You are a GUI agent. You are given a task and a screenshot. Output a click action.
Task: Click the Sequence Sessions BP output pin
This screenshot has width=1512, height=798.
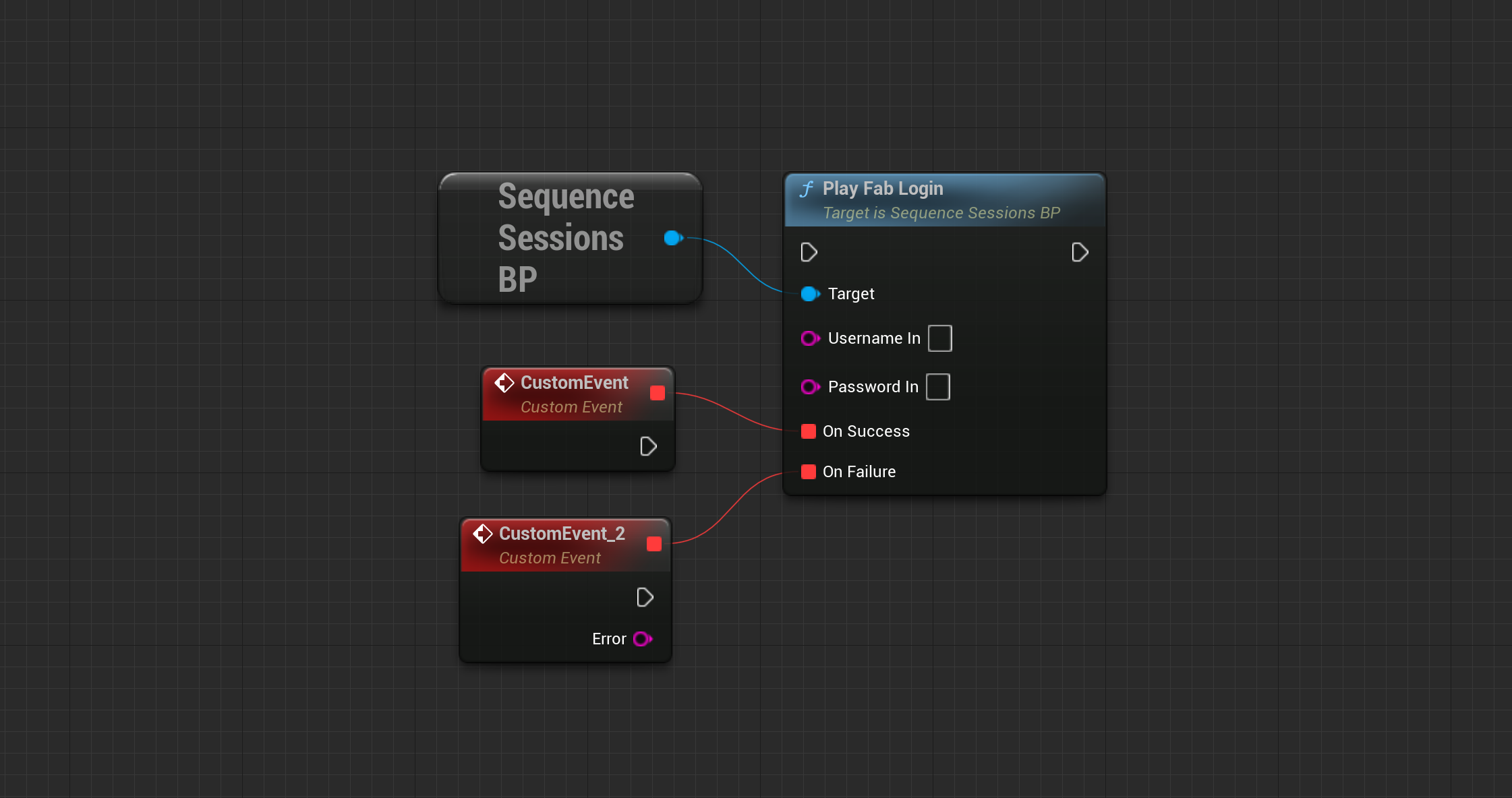pyautogui.click(x=672, y=238)
